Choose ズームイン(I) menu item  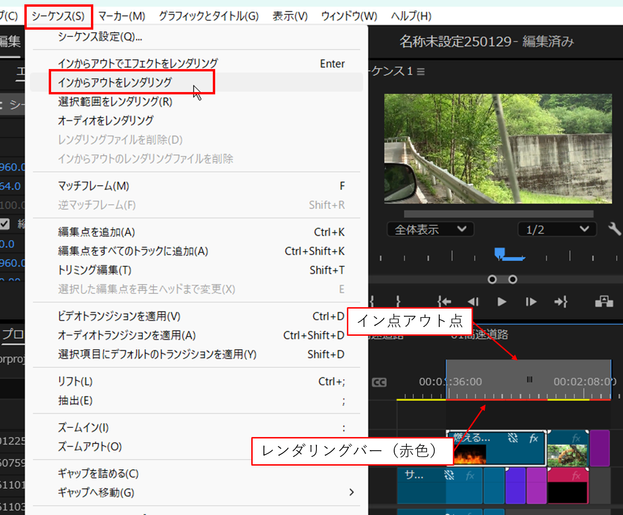tap(196, 428)
